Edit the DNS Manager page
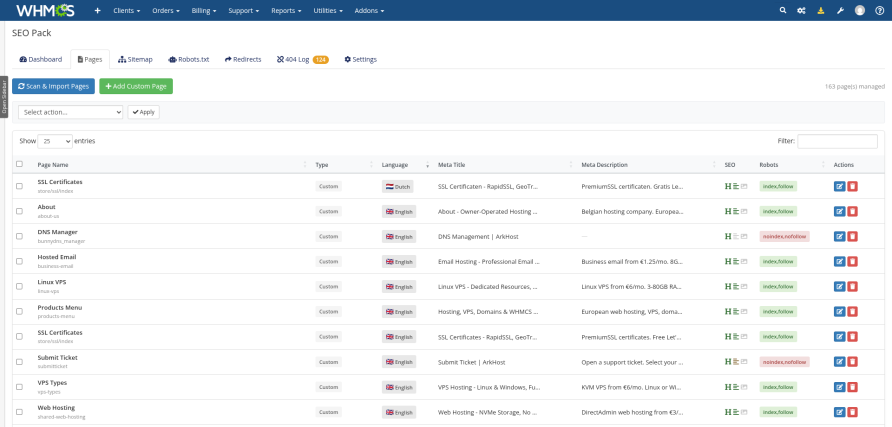 click(840, 237)
